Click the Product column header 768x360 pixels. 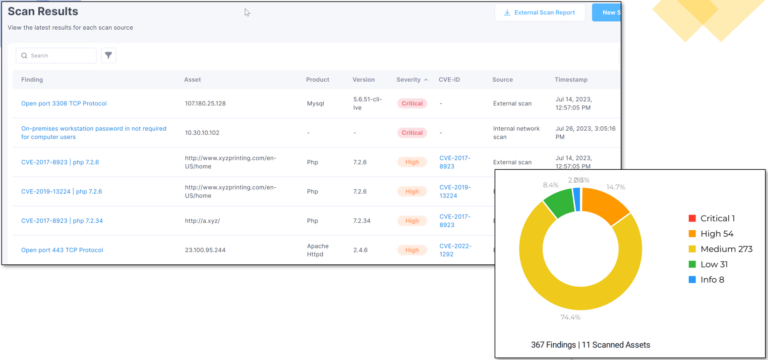tap(317, 79)
